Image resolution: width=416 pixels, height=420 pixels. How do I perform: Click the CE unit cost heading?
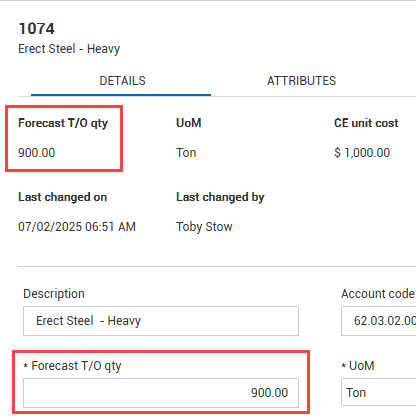366,123
